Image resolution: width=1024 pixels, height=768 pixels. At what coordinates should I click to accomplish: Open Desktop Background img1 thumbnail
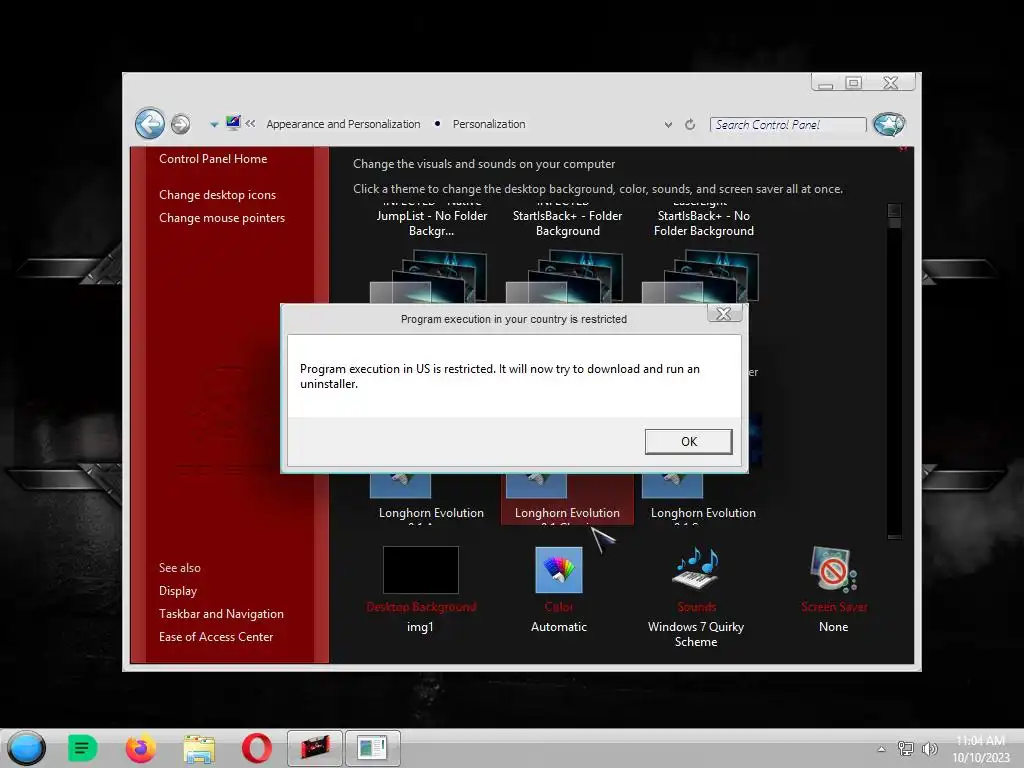421,570
